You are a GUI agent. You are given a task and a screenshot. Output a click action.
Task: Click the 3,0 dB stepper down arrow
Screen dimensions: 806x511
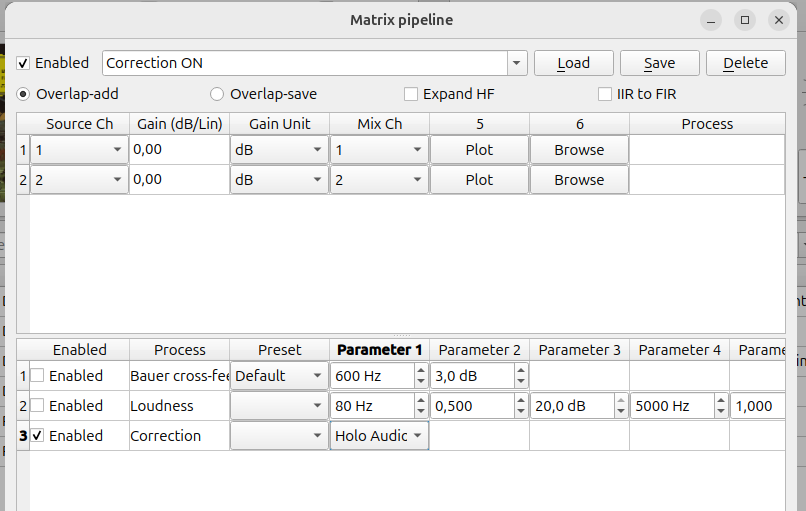coord(521,381)
